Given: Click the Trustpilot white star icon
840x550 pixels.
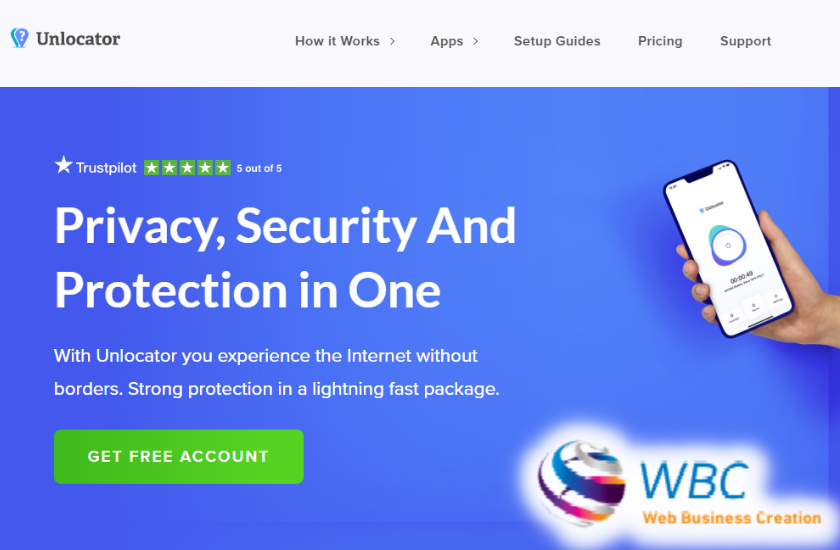Looking at the screenshot, I should pos(63,165).
